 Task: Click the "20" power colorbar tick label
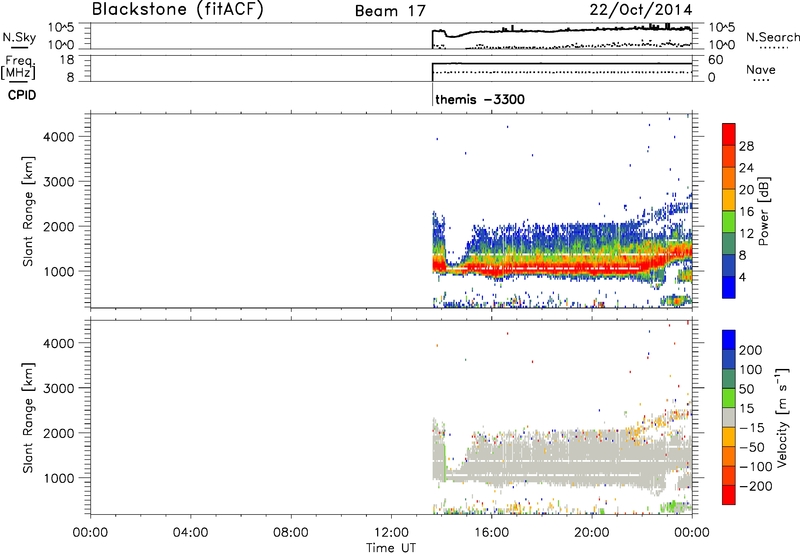(x=746, y=190)
